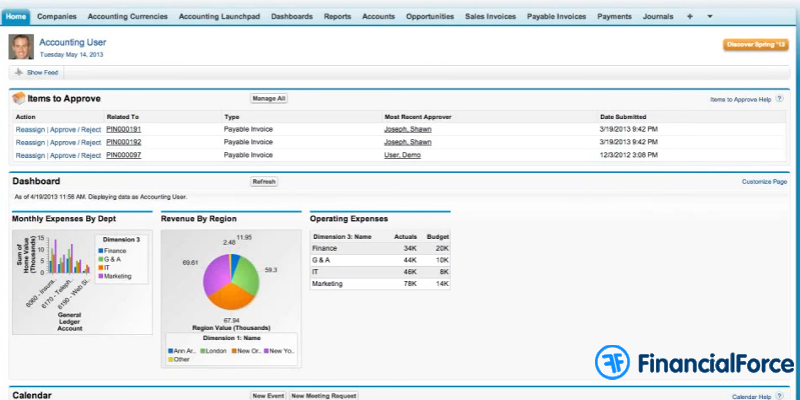Open payable invoice PIN000191 link
The height and width of the screenshot is (400, 800).
click(124, 129)
